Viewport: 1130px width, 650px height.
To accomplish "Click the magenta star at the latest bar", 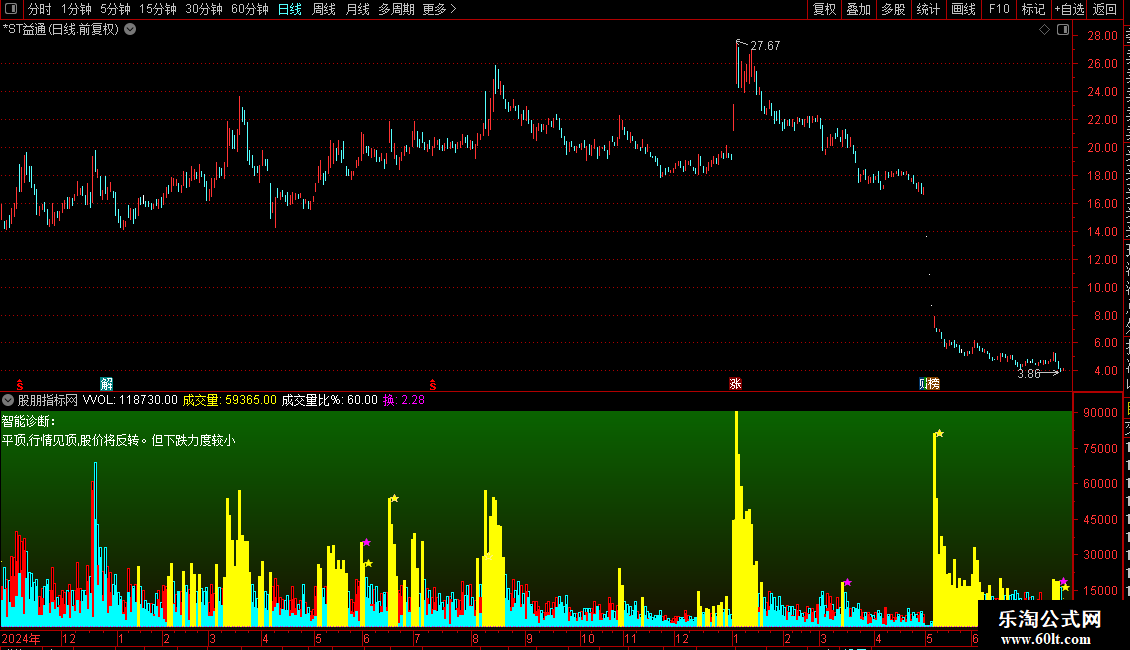I will (1064, 581).
